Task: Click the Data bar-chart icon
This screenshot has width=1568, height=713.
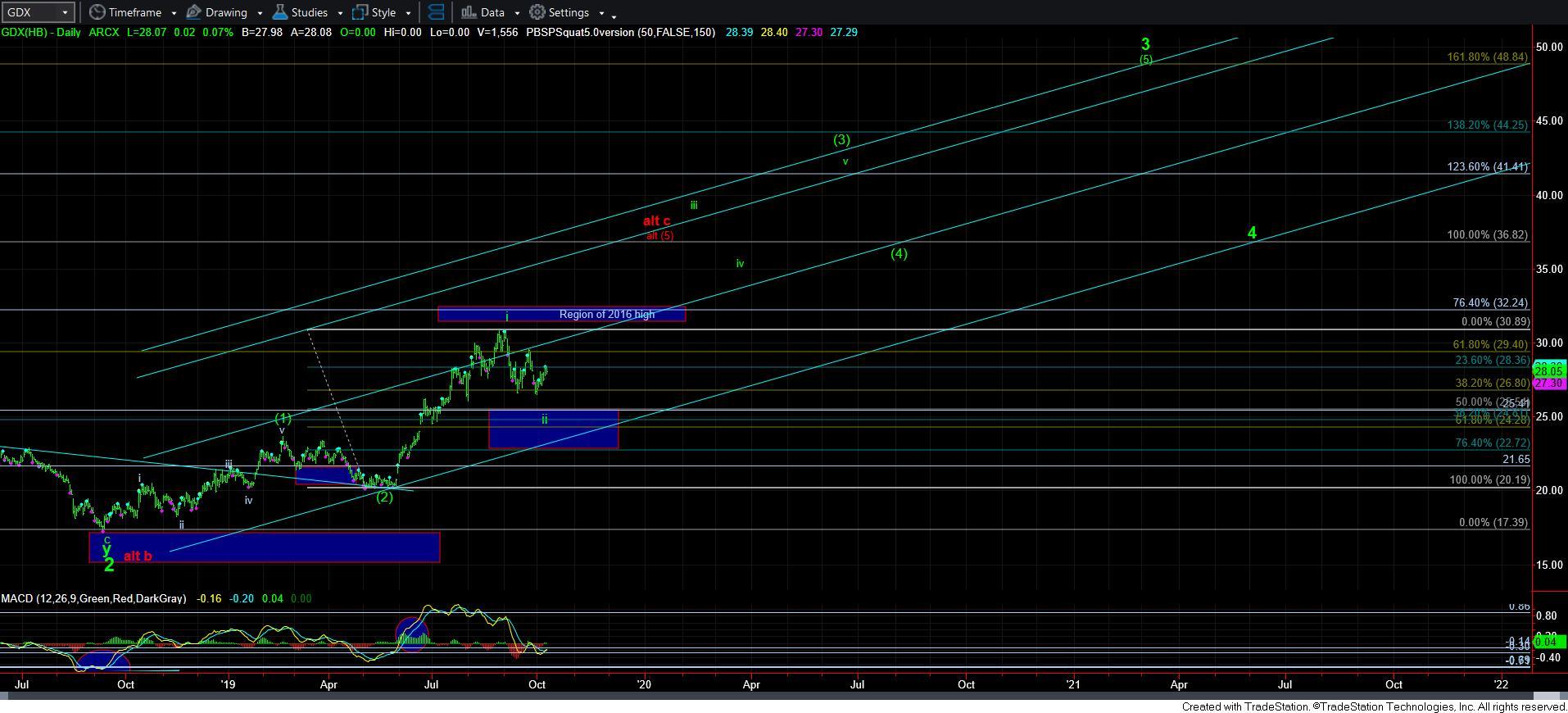Action: 469,12
